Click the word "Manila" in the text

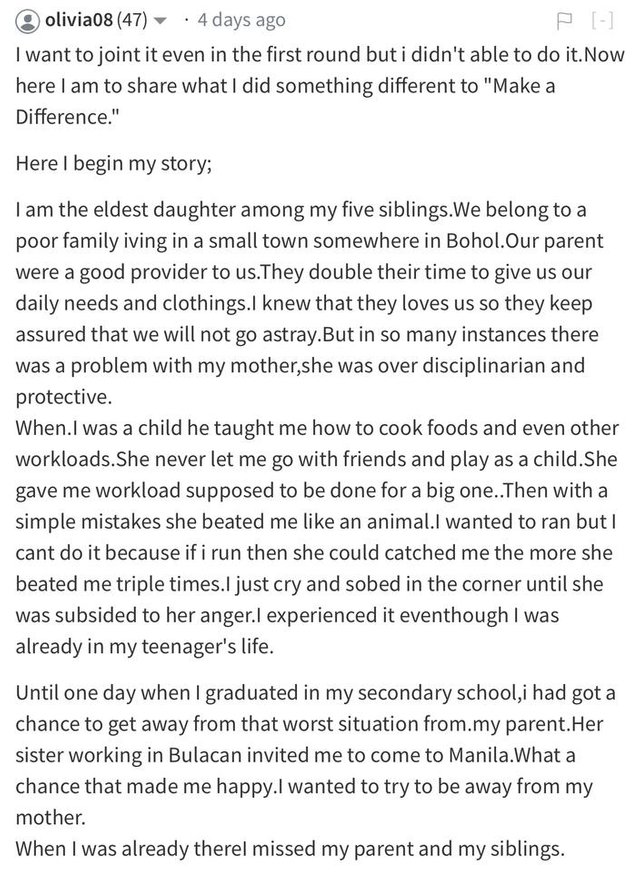point(479,756)
